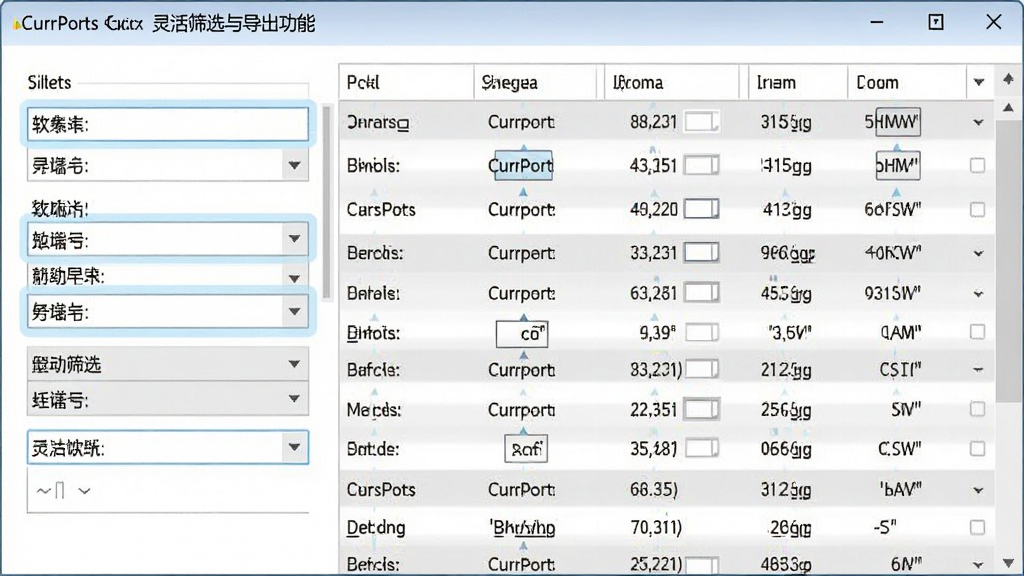Image resolution: width=1024 pixels, height=576 pixels.
Task: Select the 966gg value in Bercds row
Action: [x=787, y=253]
